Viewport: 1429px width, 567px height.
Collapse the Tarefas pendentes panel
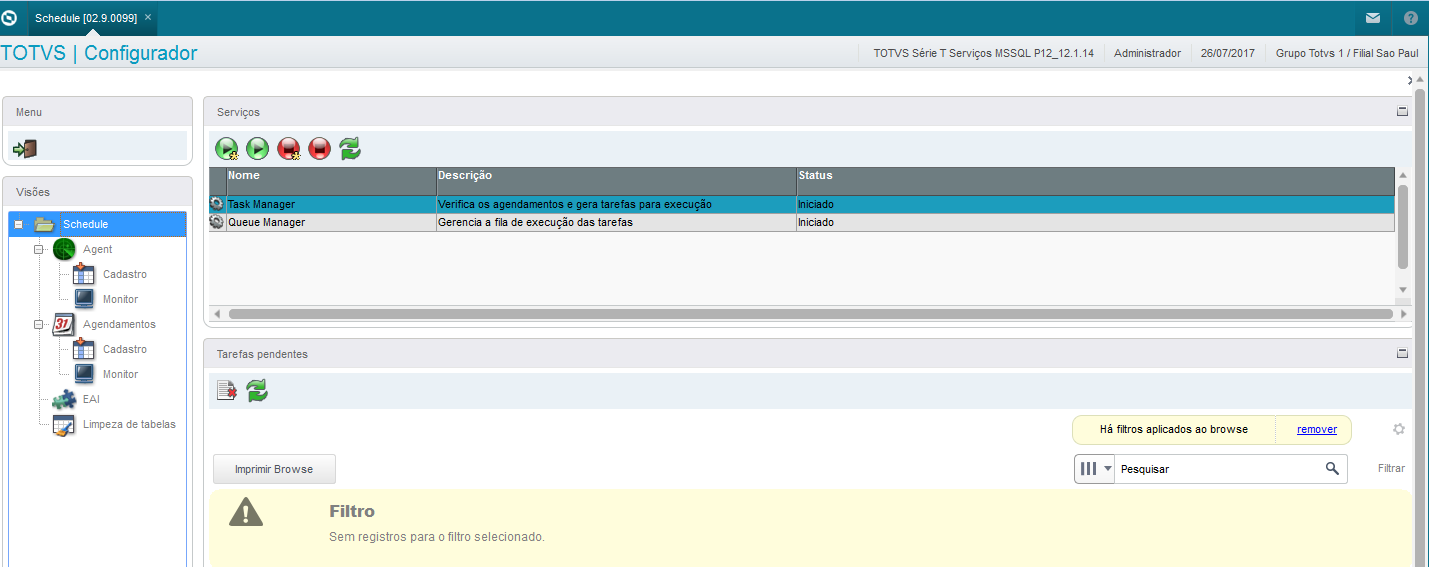coord(1402,353)
